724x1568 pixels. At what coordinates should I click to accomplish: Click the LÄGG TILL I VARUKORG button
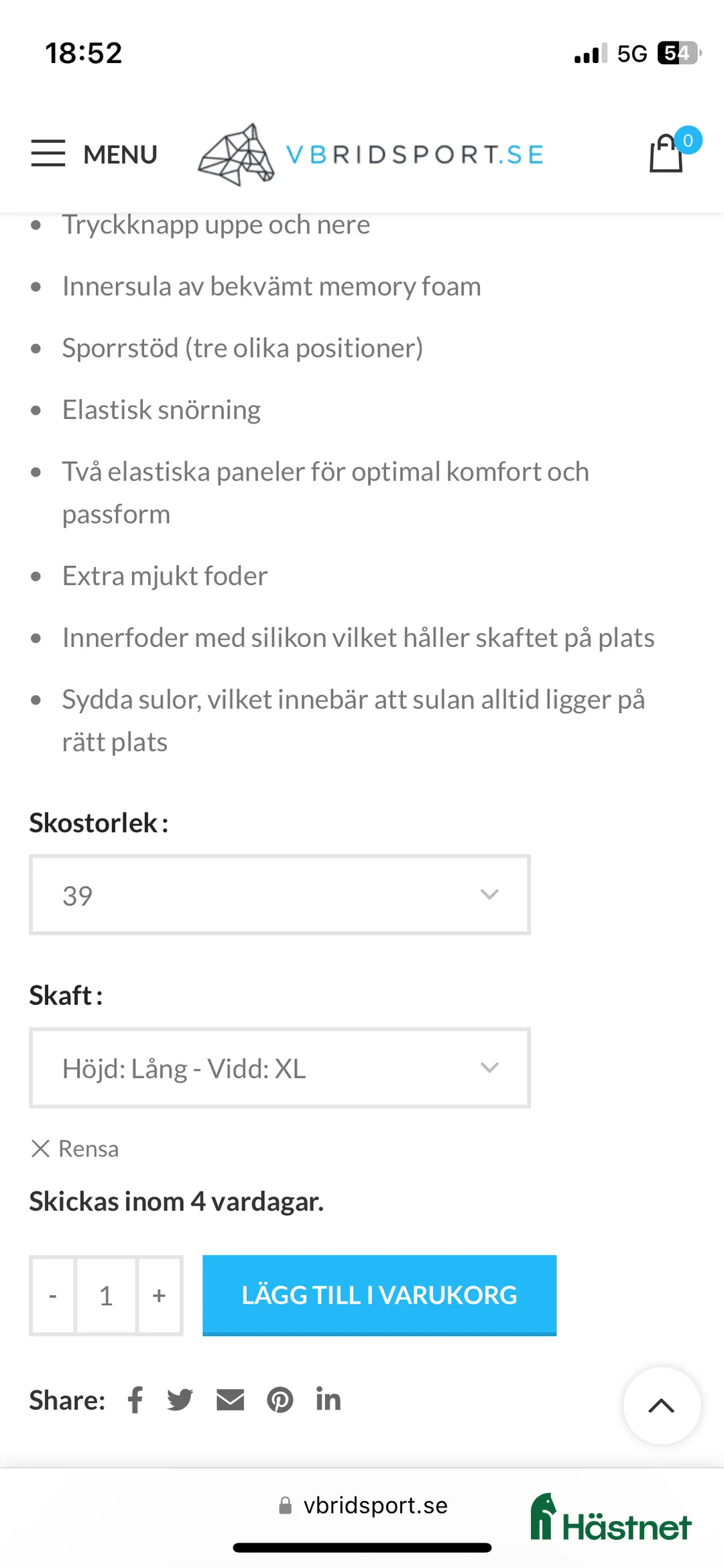379,1295
